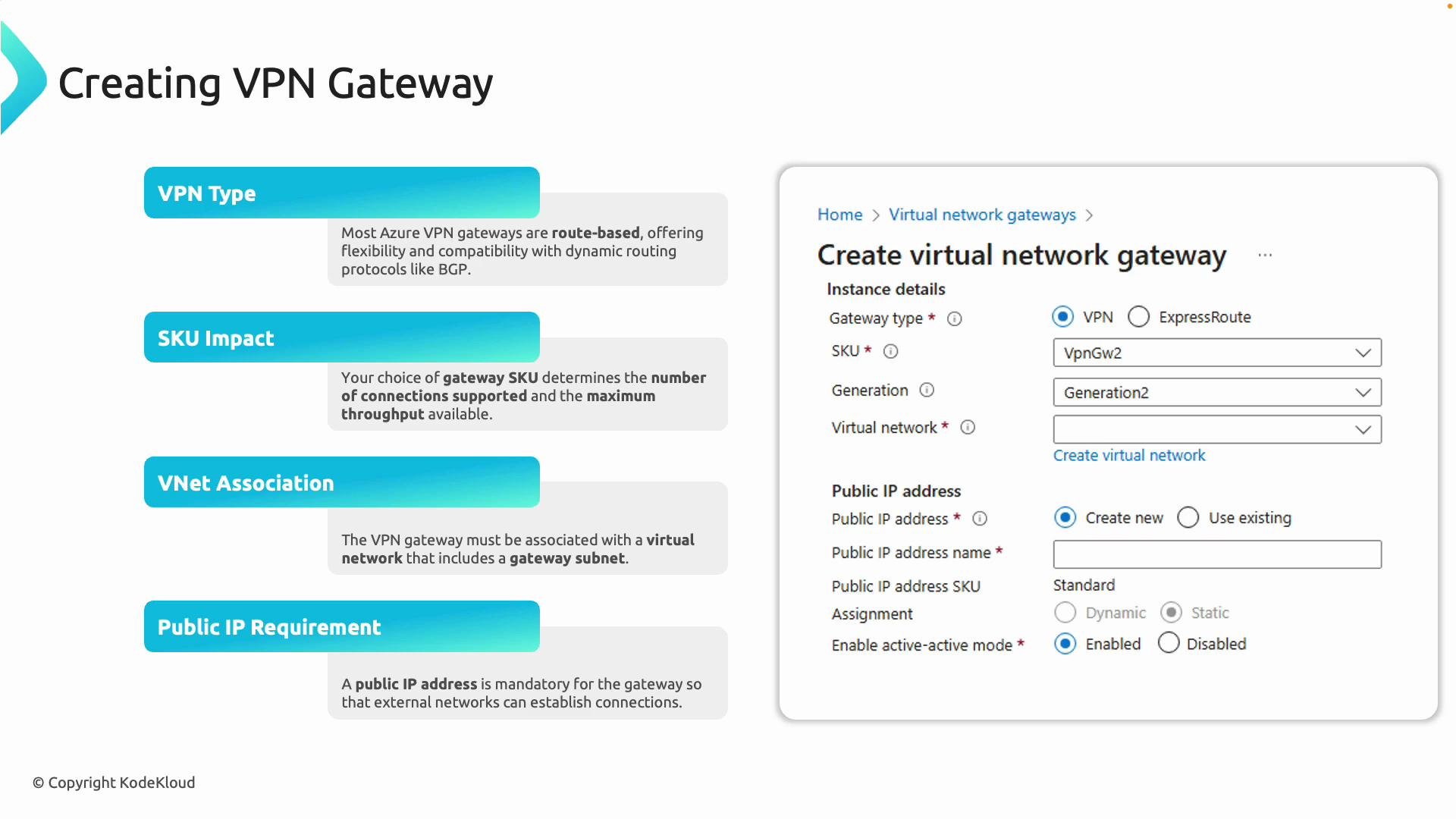Click the VNet Association heading banner
The image size is (1456, 819).
click(x=342, y=482)
